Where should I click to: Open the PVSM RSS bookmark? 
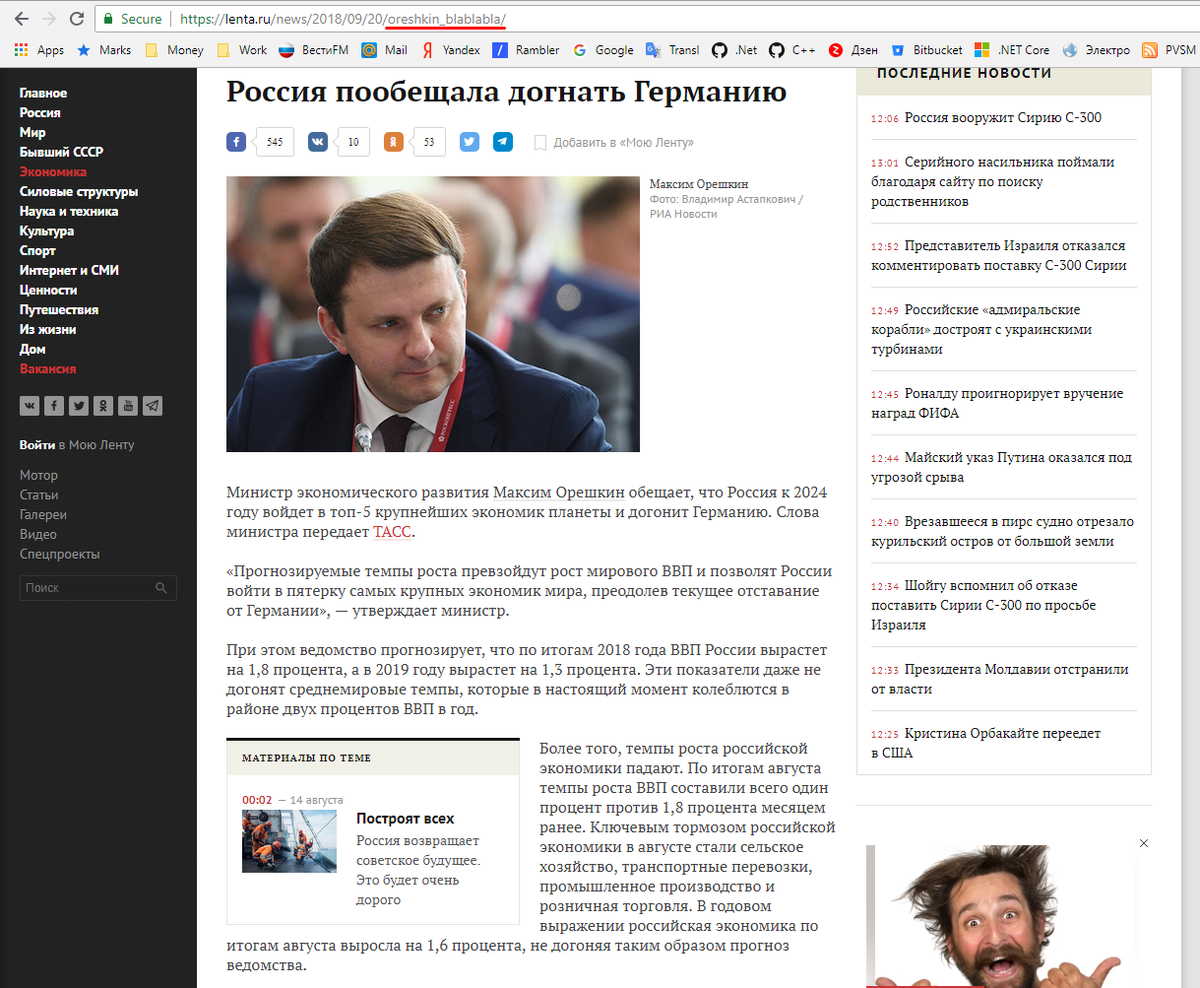pyautogui.click(x=1168, y=50)
